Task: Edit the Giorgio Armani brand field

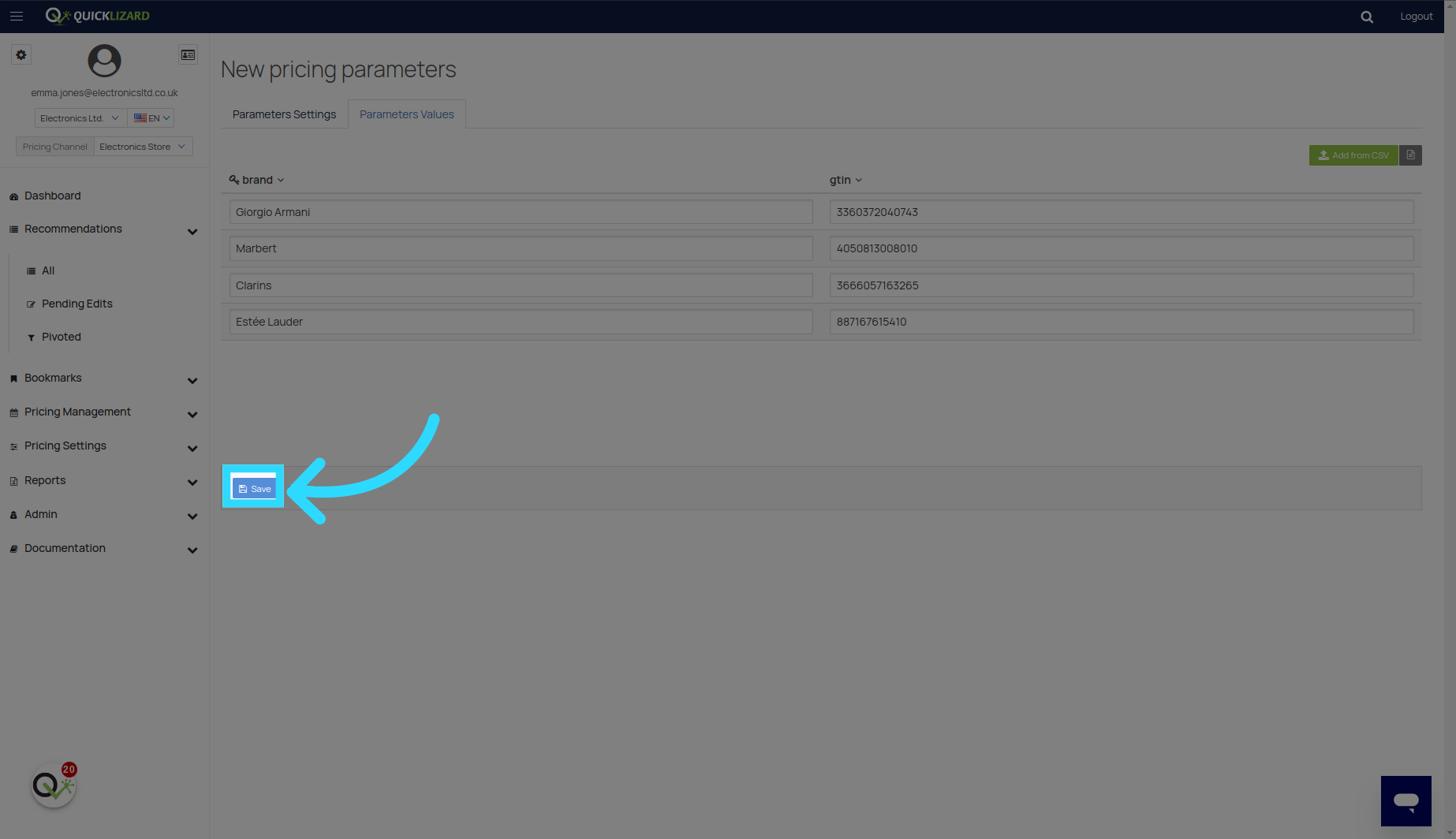Action: 521,212
